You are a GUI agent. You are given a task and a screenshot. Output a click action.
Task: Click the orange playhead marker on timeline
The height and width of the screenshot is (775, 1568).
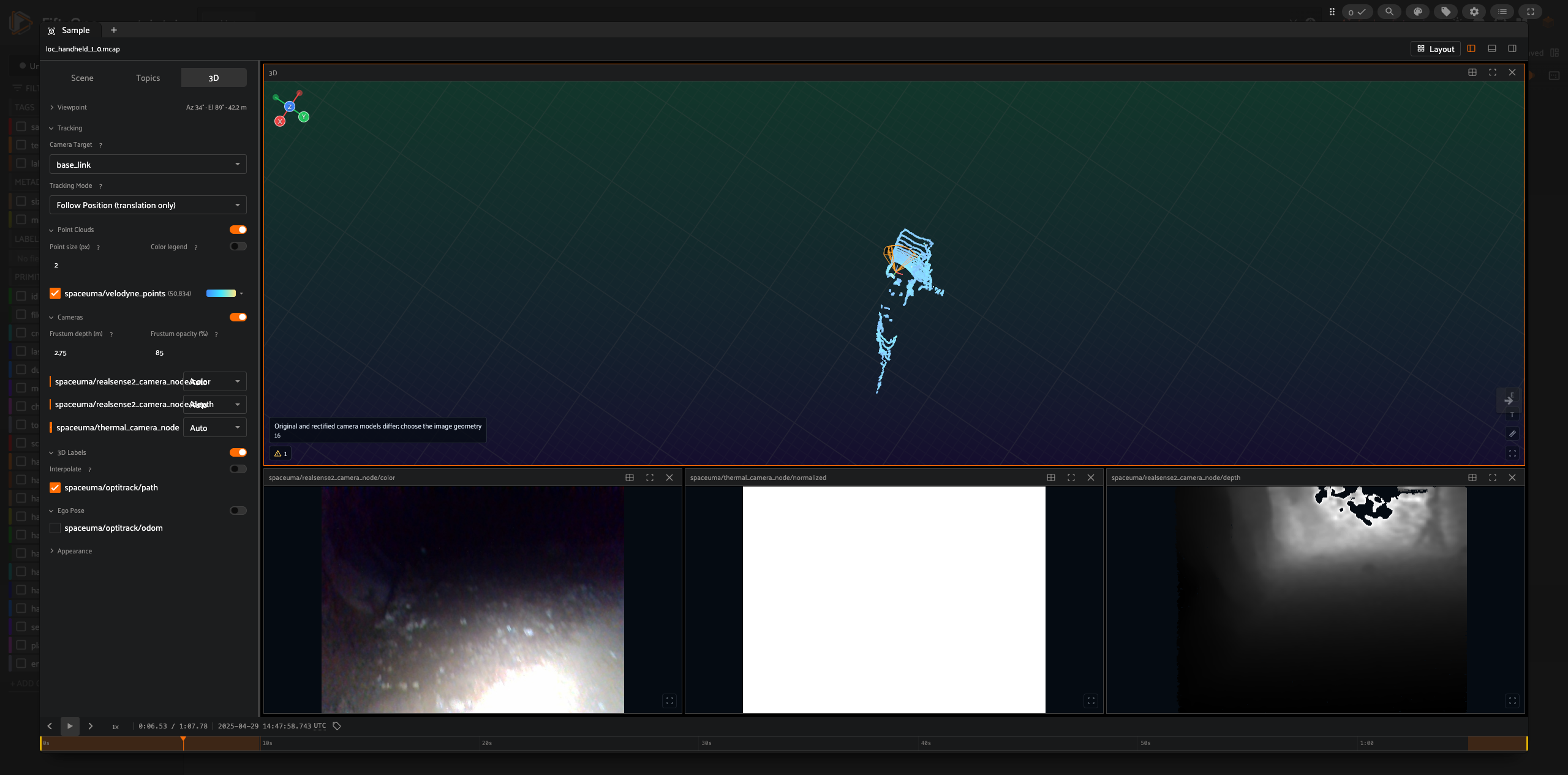point(183,740)
